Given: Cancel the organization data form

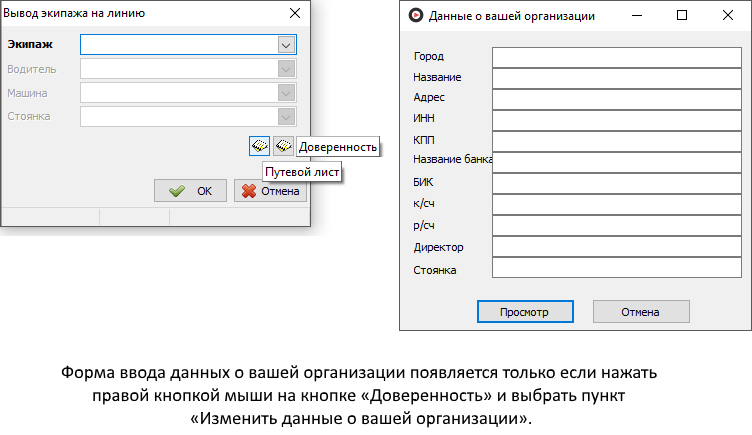Looking at the screenshot, I should click(640, 311).
